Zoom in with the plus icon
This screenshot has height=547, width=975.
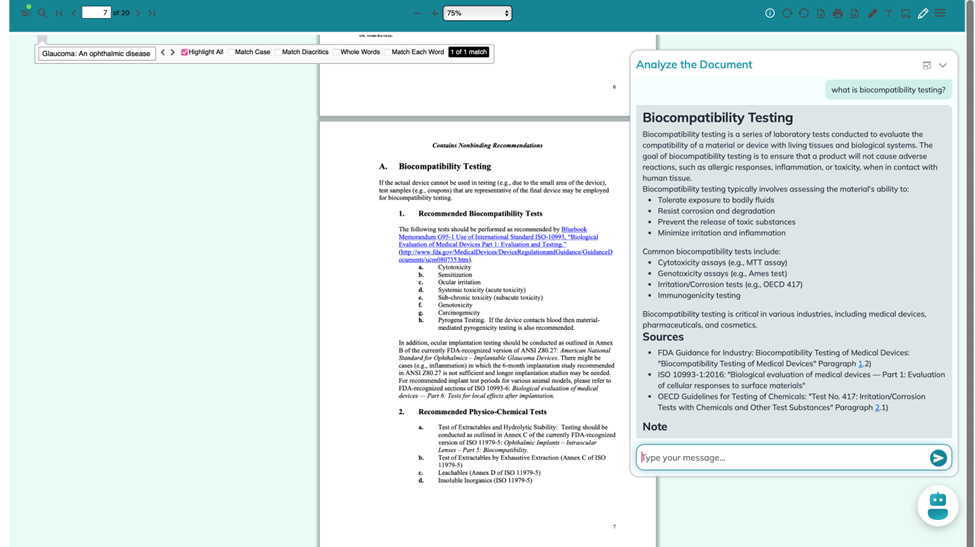click(x=435, y=13)
